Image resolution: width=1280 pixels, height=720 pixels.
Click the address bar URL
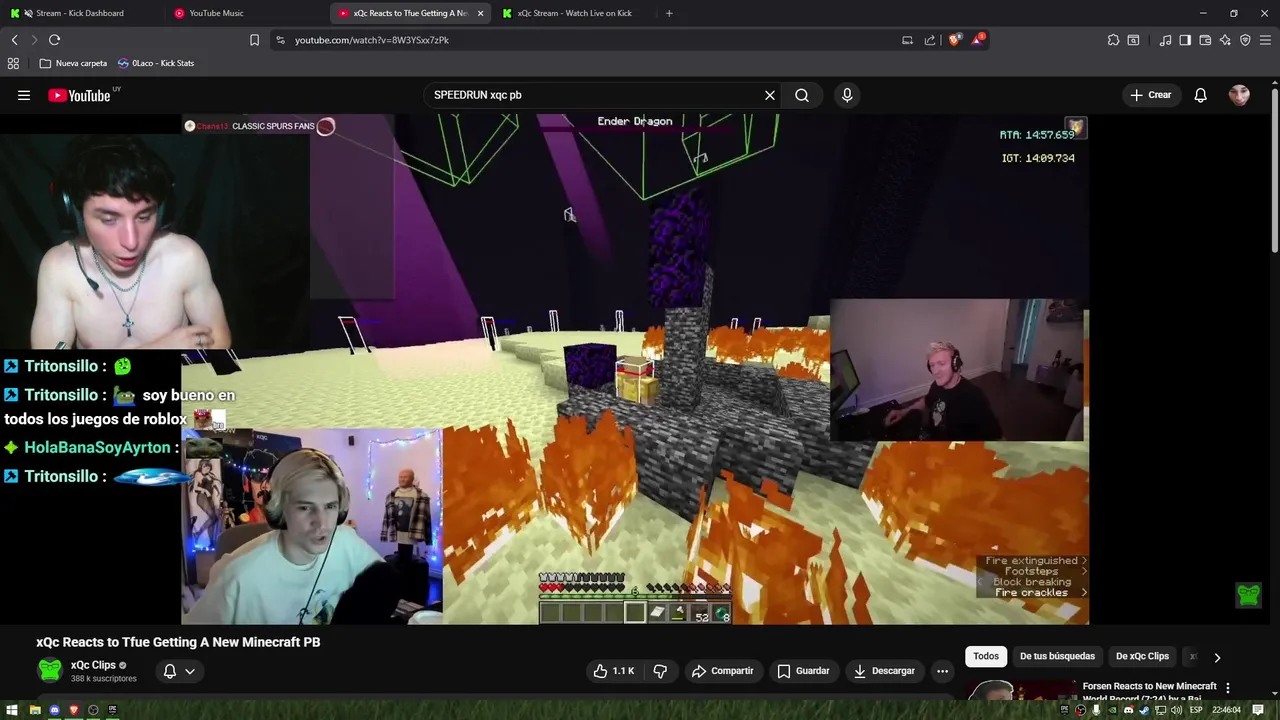[x=372, y=40]
